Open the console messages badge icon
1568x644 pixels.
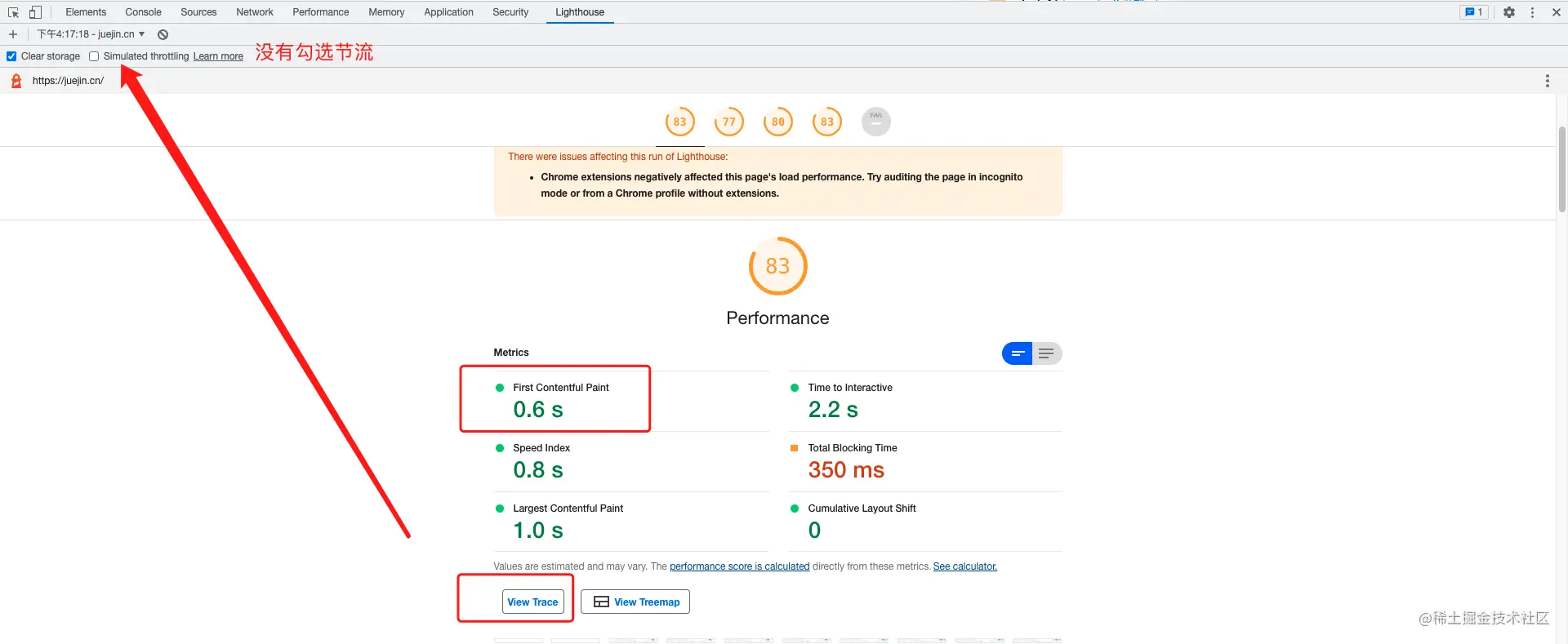pyautogui.click(x=1474, y=12)
